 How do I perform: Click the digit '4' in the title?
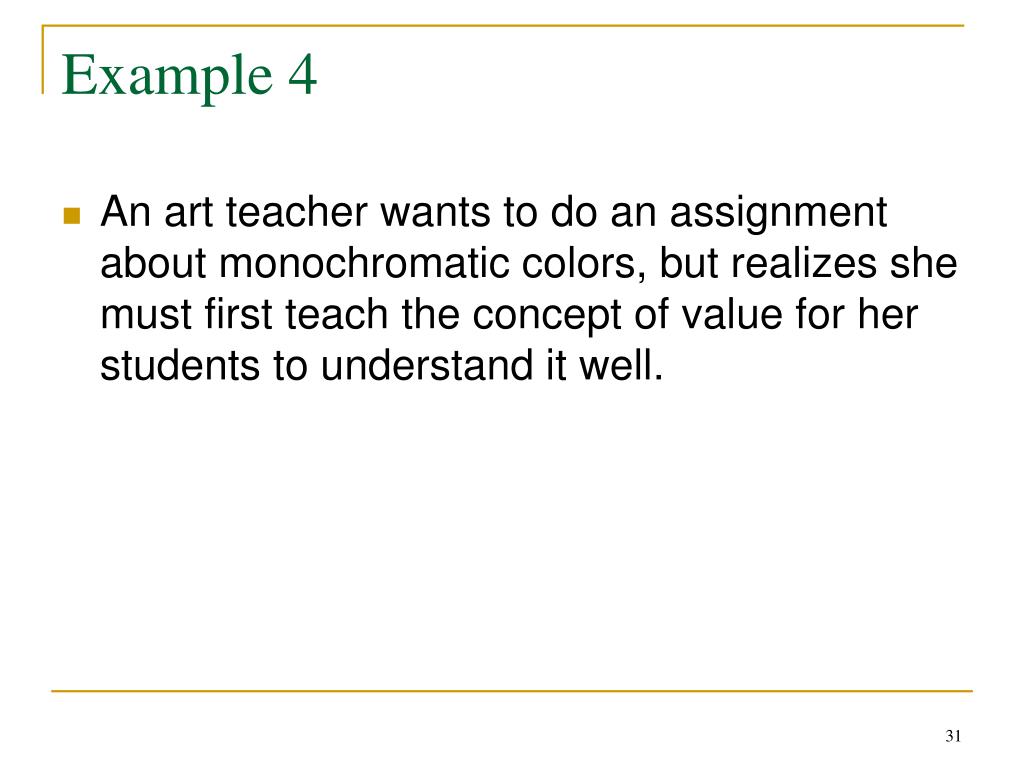[302, 74]
